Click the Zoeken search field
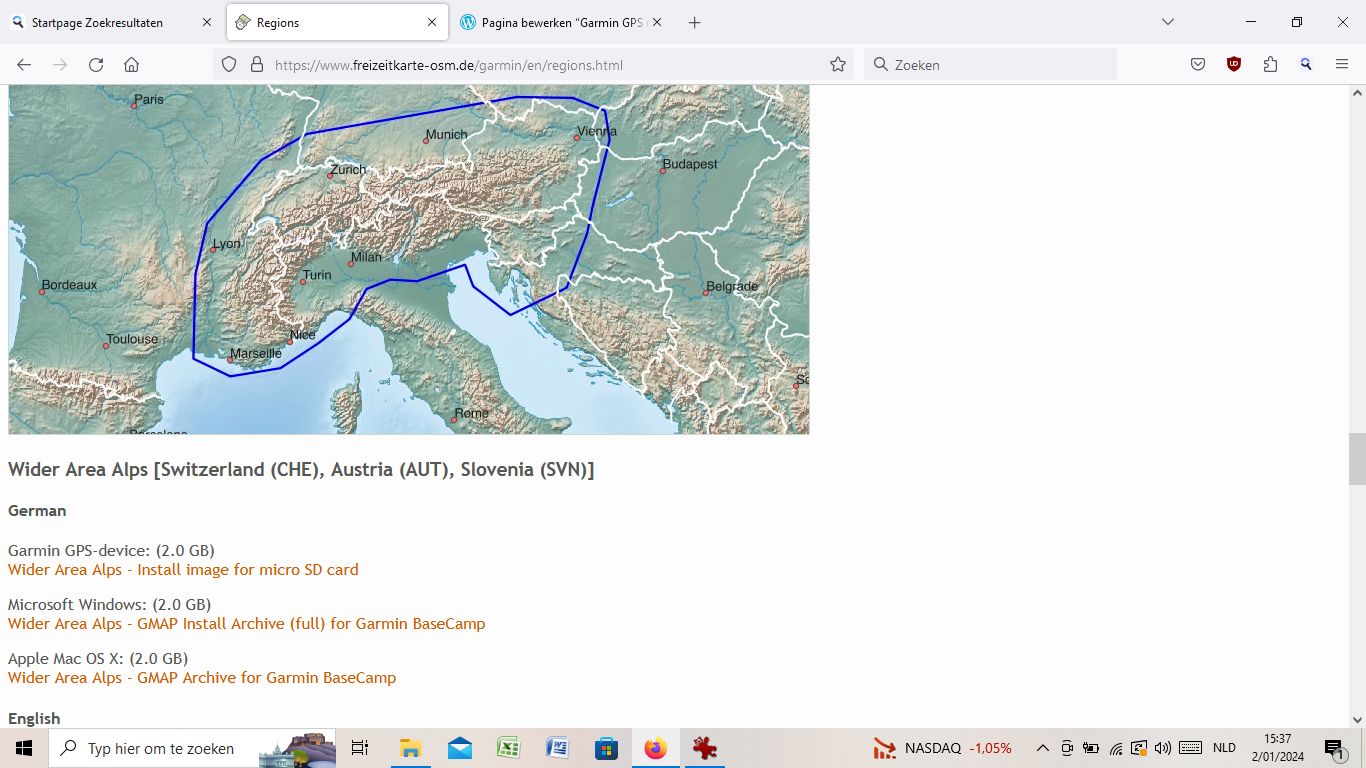 pos(990,65)
